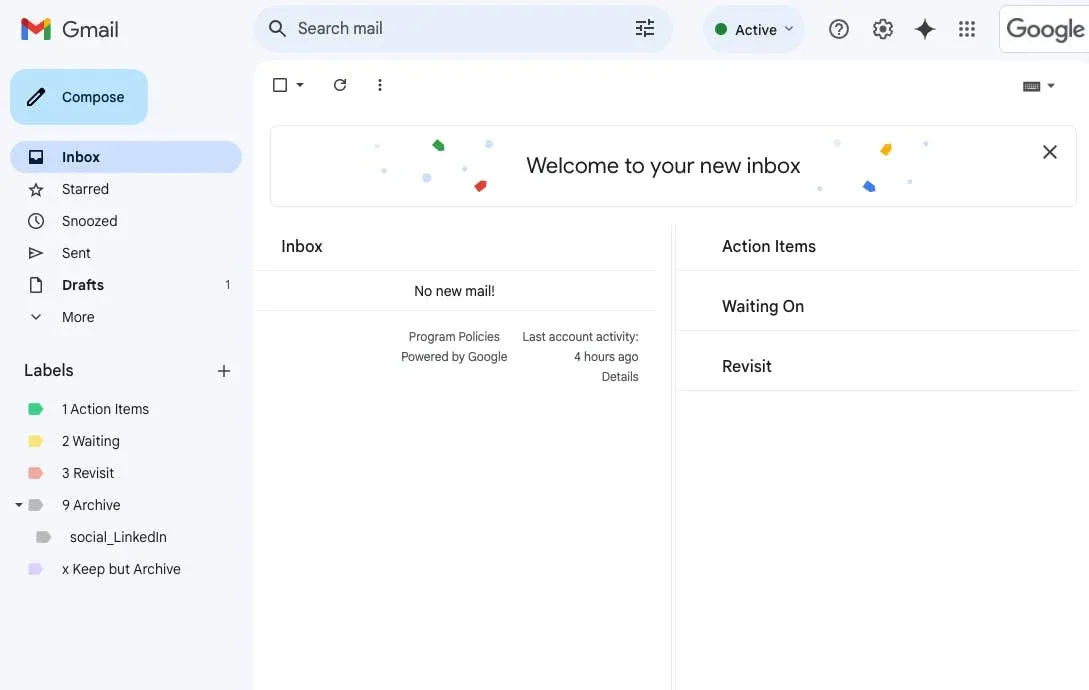Refresh the inbox with the reload icon
The width and height of the screenshot is (1089, 690).
pyautogui.click(x=339, y=85)
